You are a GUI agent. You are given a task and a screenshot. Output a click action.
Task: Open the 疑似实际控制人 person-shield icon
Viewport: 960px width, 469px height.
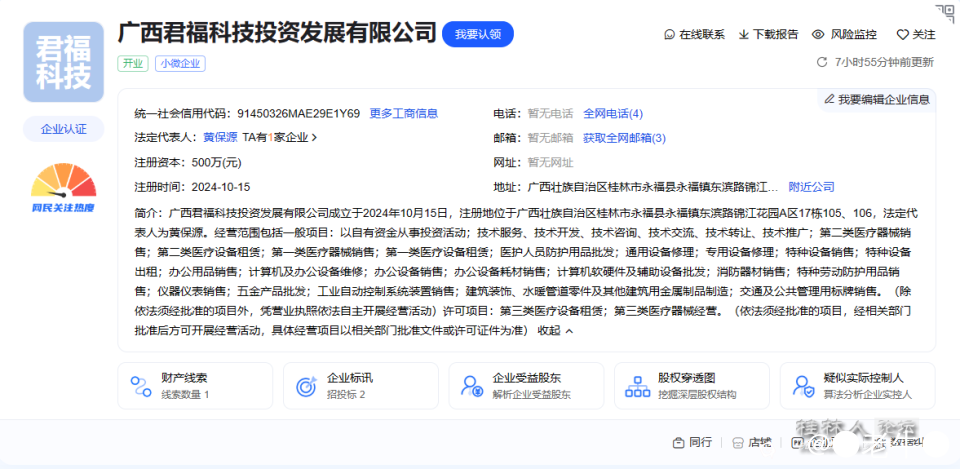[801, 386]
